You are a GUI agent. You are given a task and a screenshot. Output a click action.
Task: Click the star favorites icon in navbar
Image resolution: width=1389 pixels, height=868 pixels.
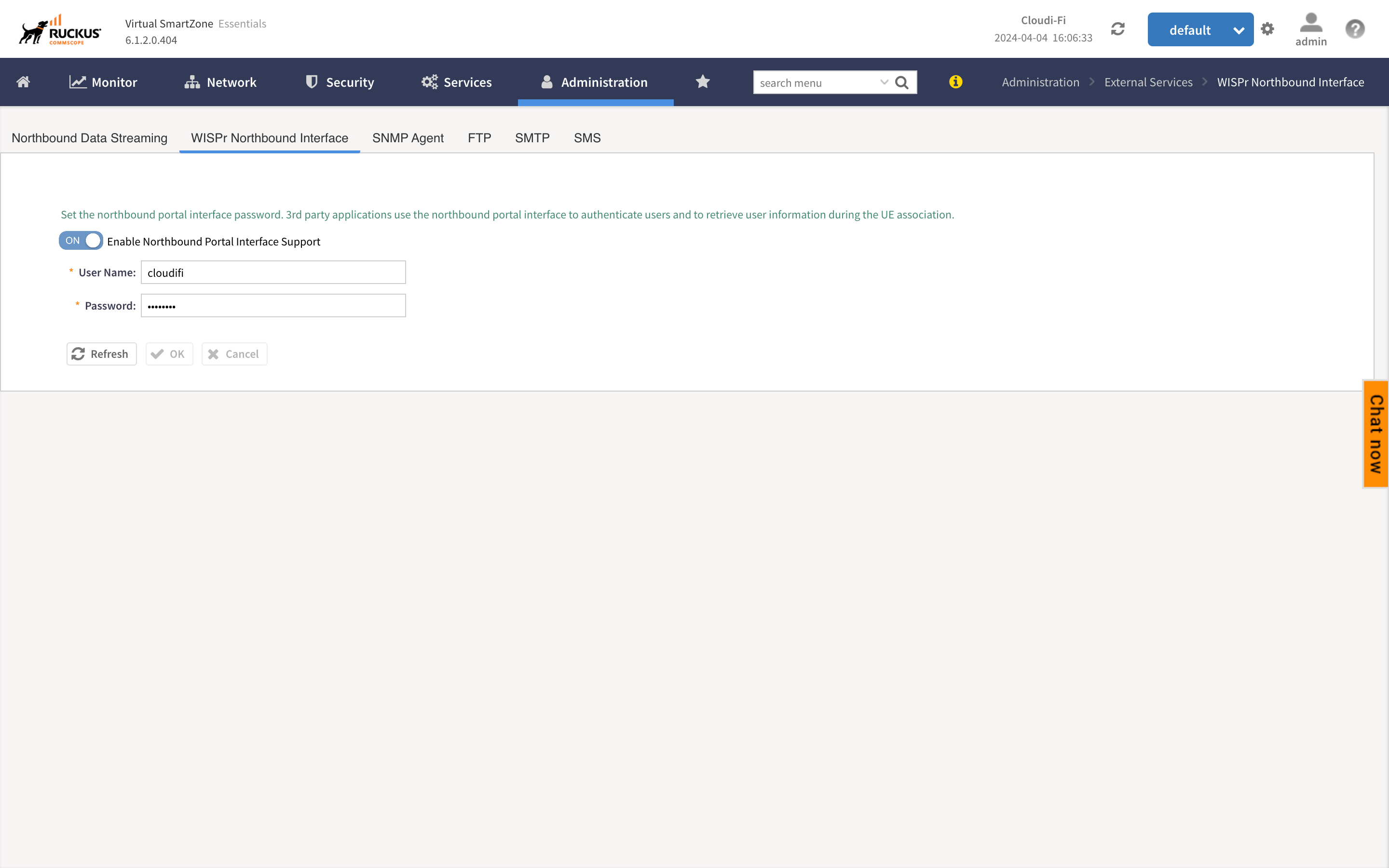703,81
